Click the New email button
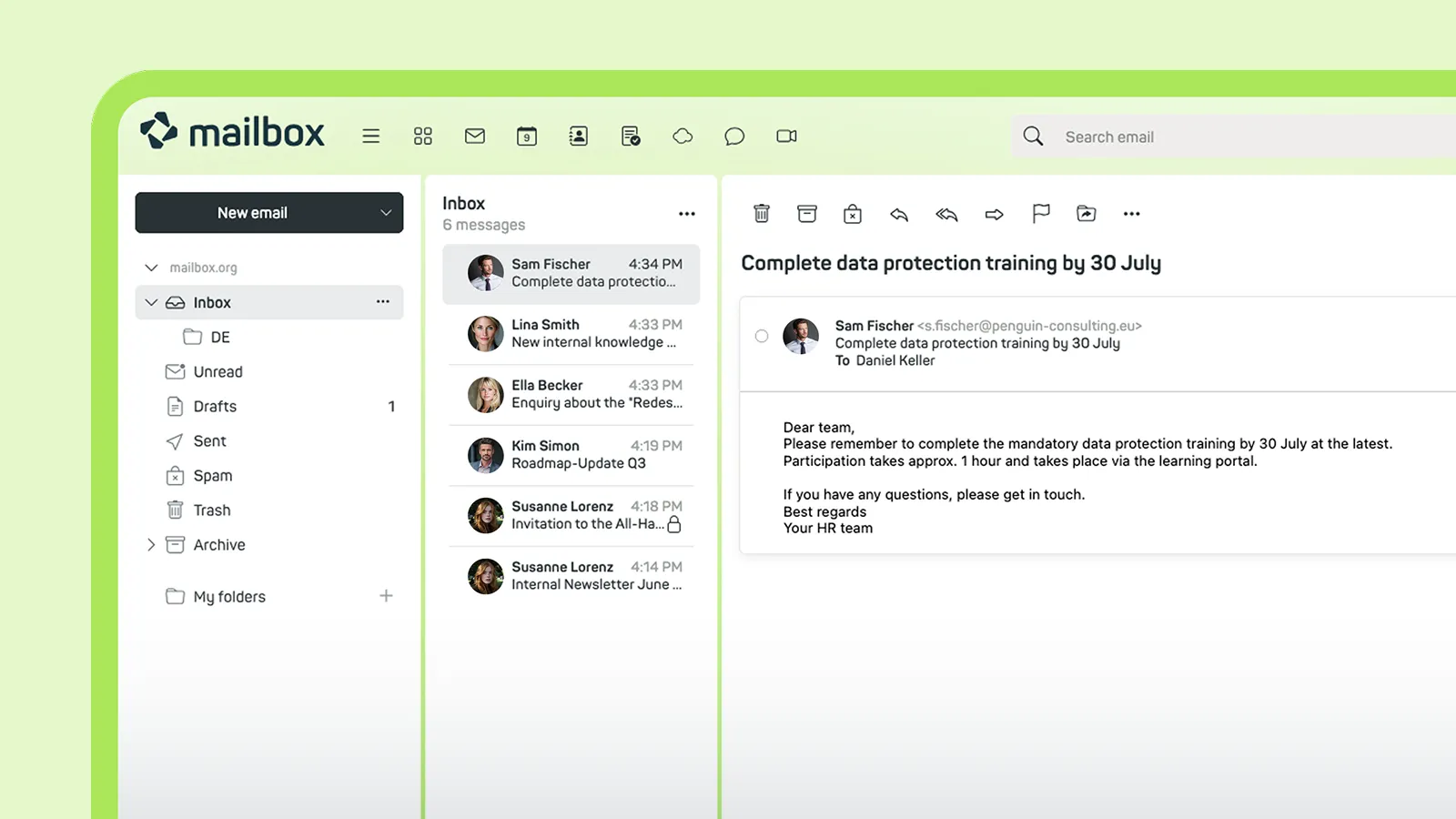 (x=253, y=212)
